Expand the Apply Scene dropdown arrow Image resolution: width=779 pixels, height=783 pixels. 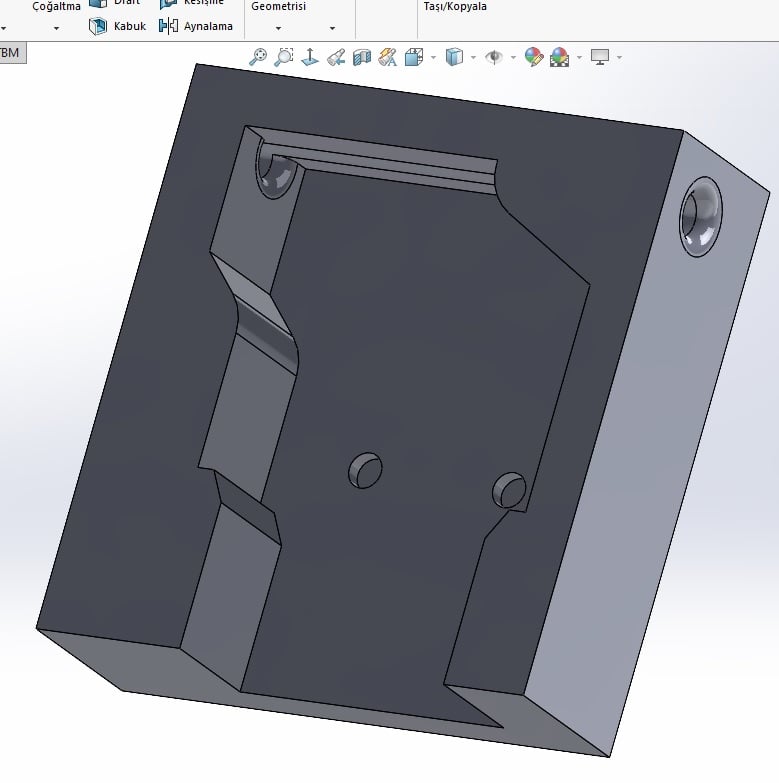tap(579, 57)
